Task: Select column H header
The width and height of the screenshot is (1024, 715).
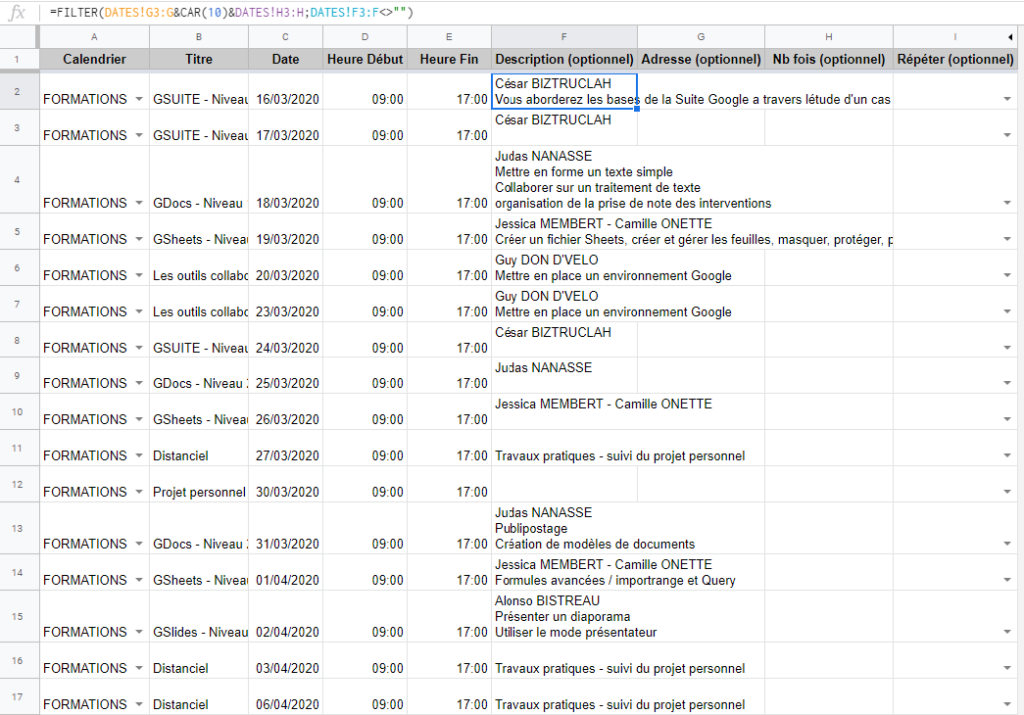Action: pyautogui.click(x=829, y=37)
